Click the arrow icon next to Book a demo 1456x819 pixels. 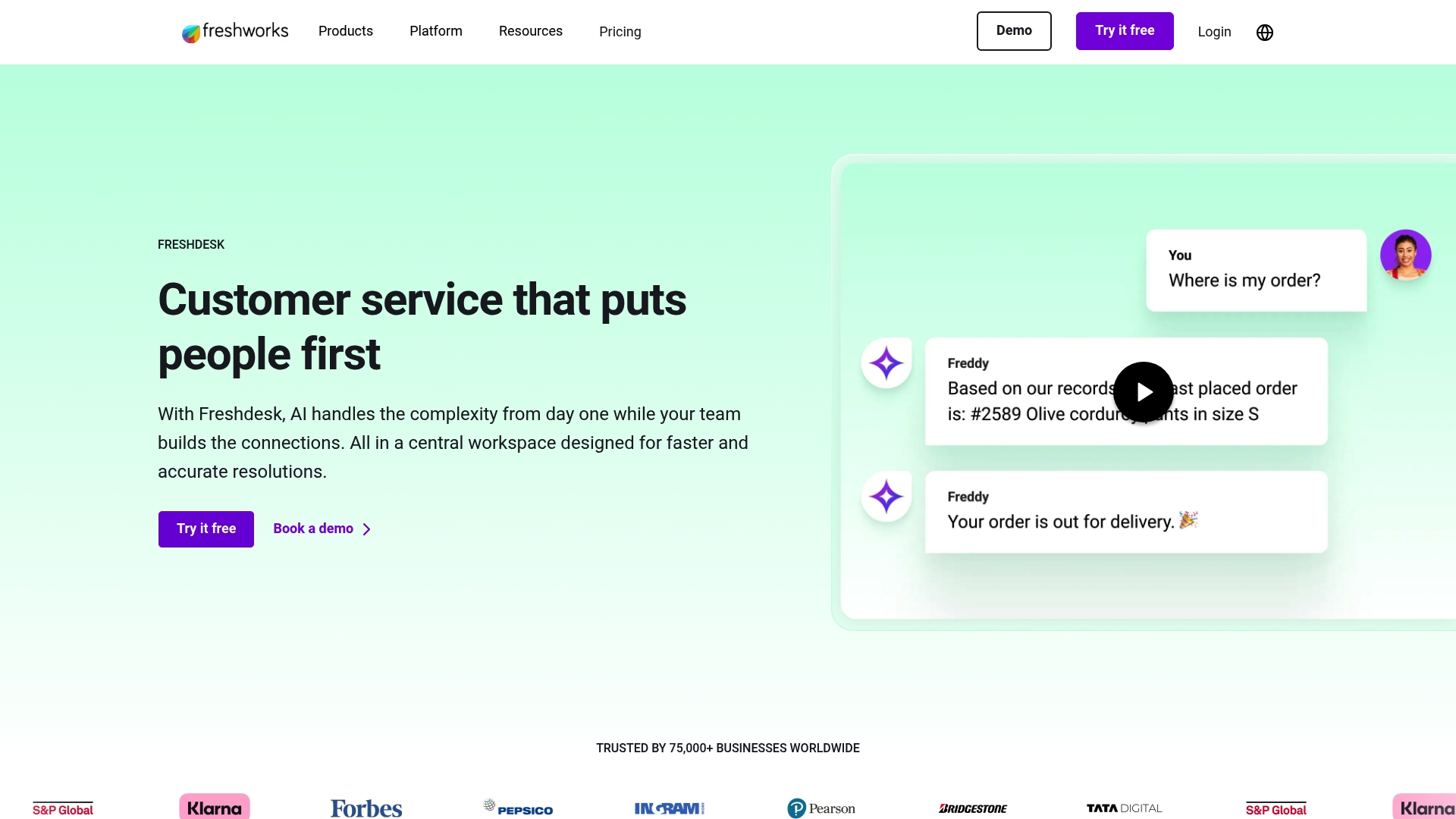click(x=366, y=529)
